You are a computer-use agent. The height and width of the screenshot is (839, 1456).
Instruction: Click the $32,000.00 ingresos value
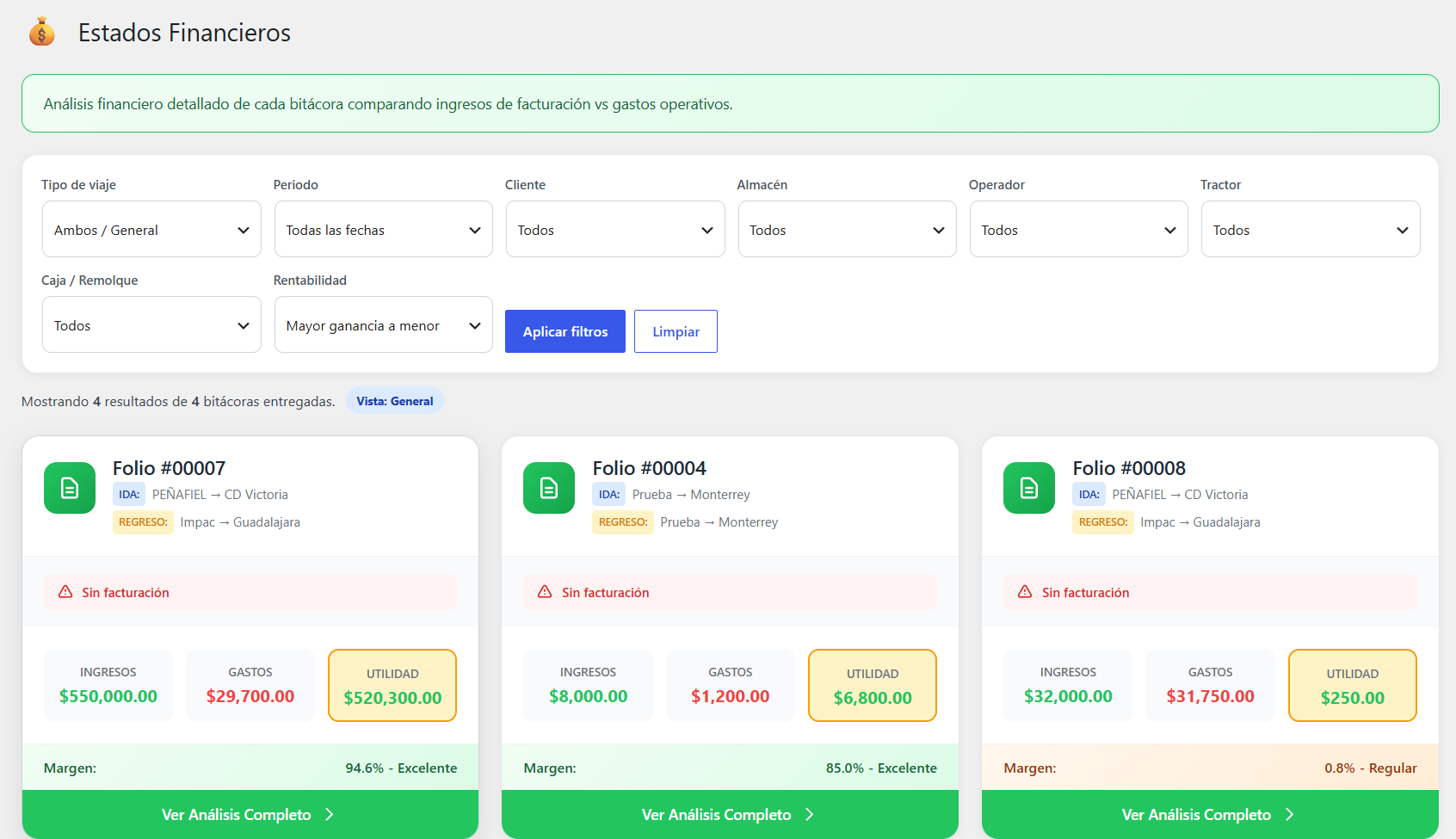1068,696
